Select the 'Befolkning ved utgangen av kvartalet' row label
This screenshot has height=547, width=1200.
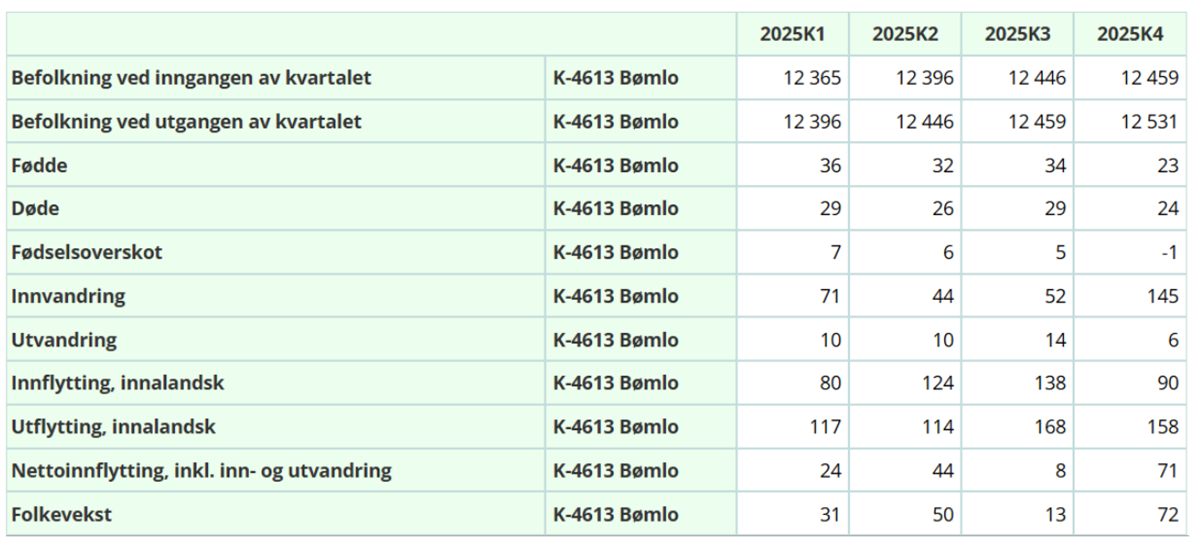186,122
